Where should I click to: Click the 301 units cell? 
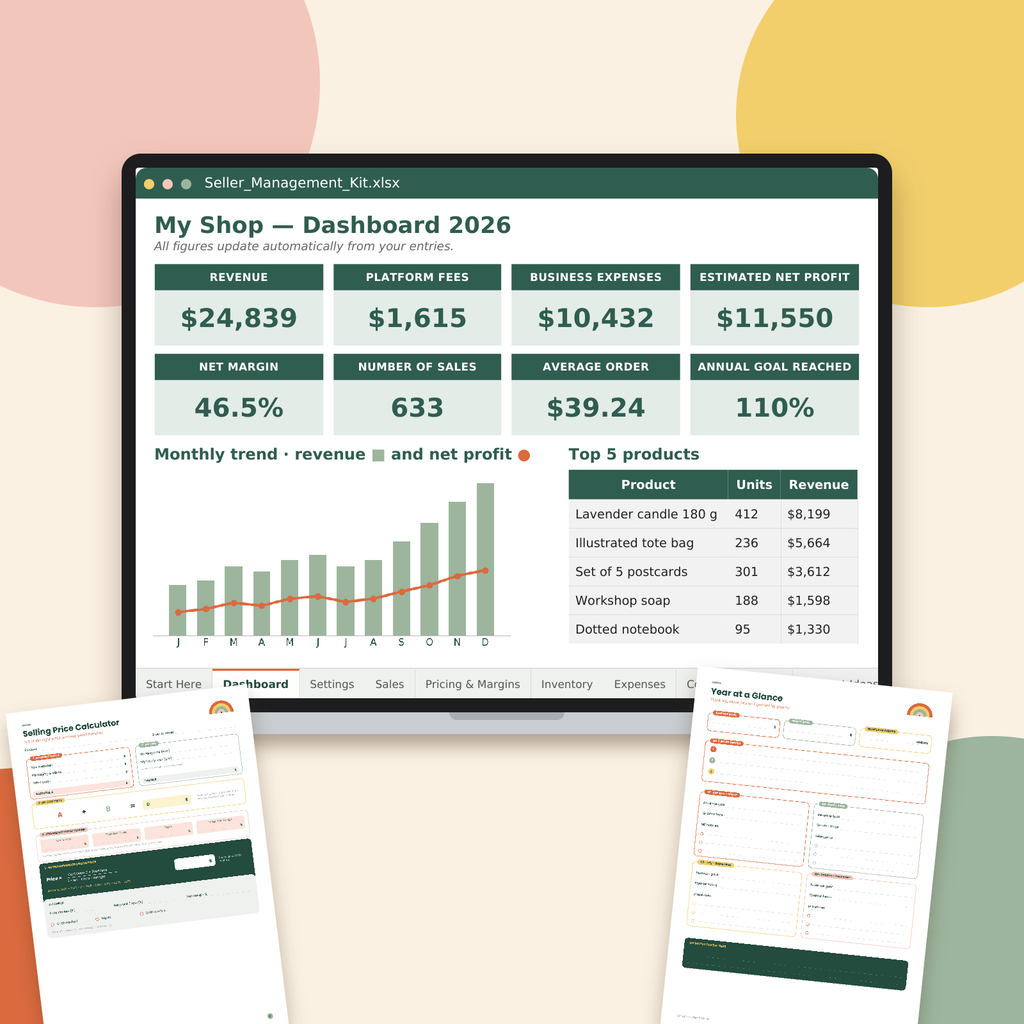click(x=754, y=571)
